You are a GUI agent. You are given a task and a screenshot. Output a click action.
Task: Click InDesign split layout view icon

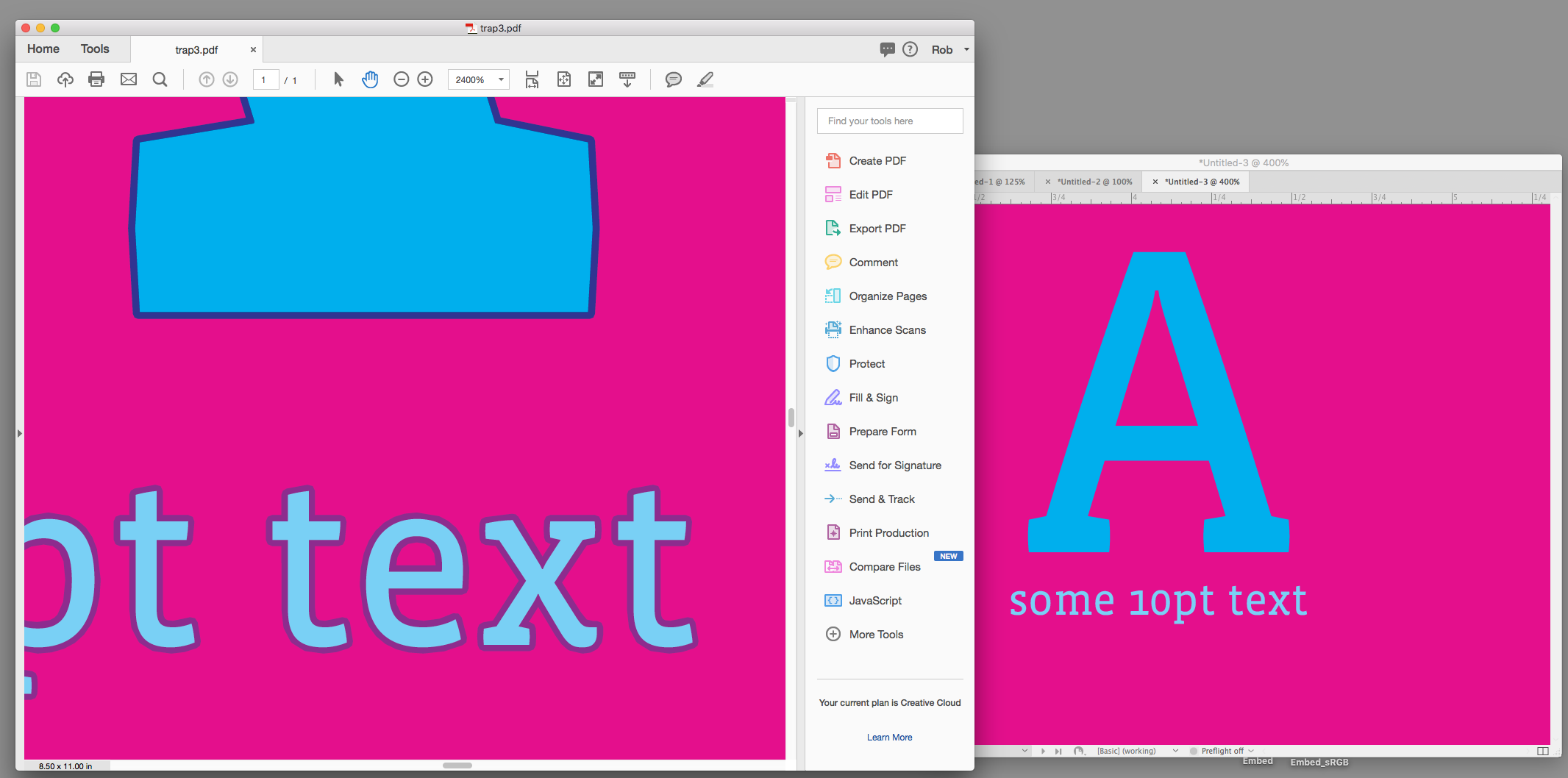tap(1543, 751)
